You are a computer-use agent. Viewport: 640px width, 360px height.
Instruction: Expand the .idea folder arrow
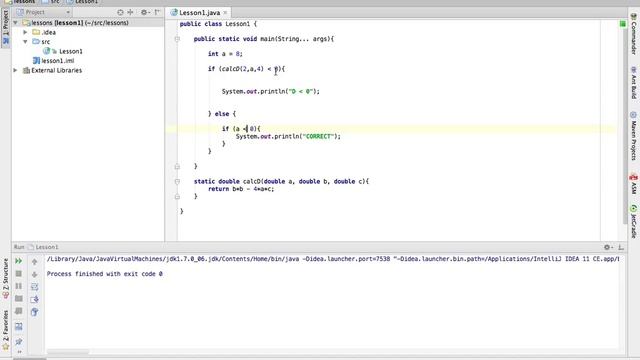click(x=25, y=32)
